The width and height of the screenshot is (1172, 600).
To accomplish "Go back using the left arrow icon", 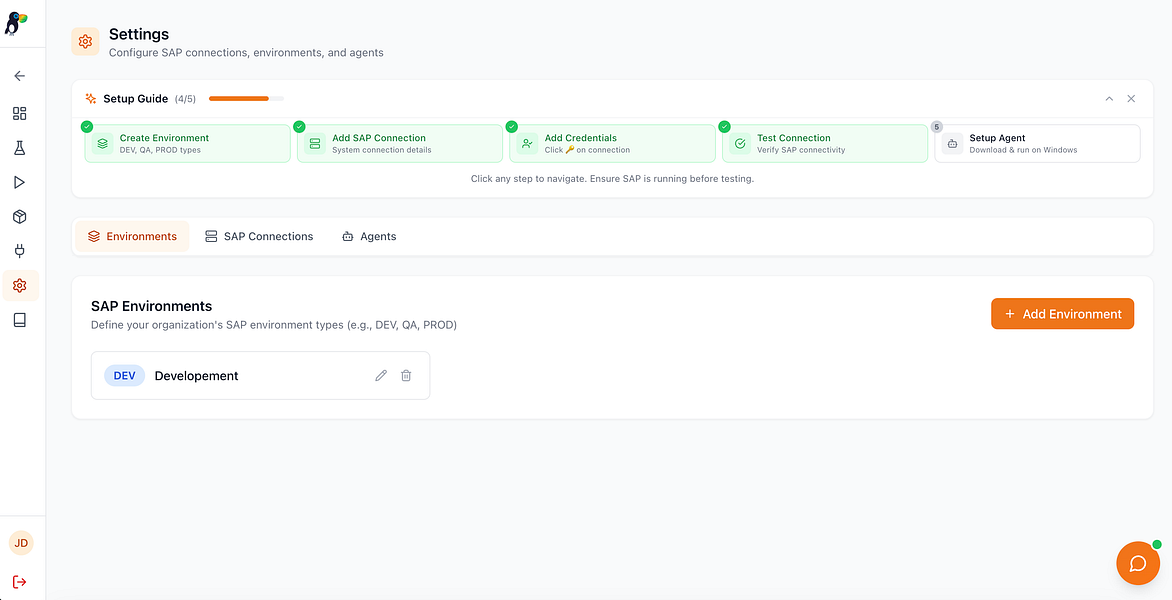I will (20, 75).
